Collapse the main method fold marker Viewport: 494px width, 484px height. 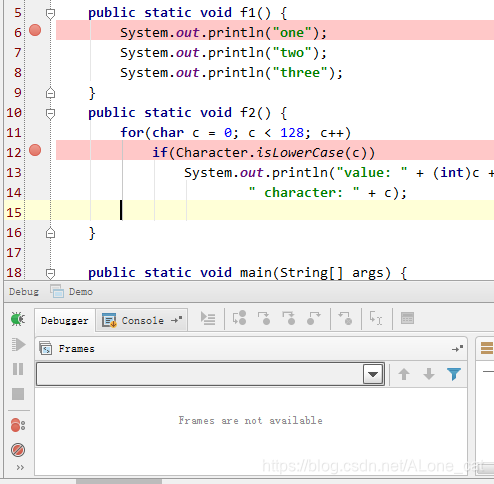[50, 274]
